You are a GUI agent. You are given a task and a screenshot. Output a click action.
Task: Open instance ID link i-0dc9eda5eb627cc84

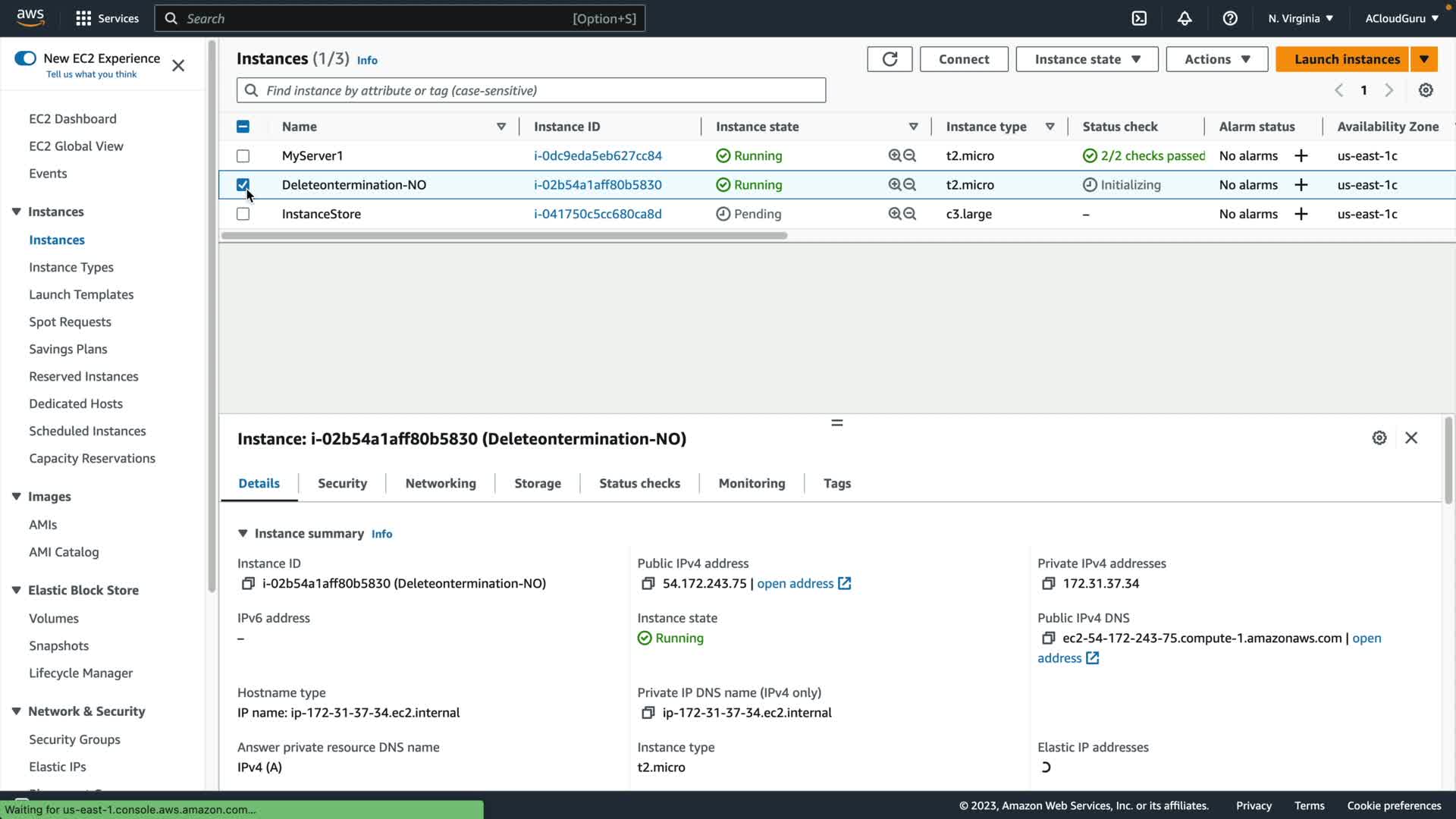coord(597,155)
